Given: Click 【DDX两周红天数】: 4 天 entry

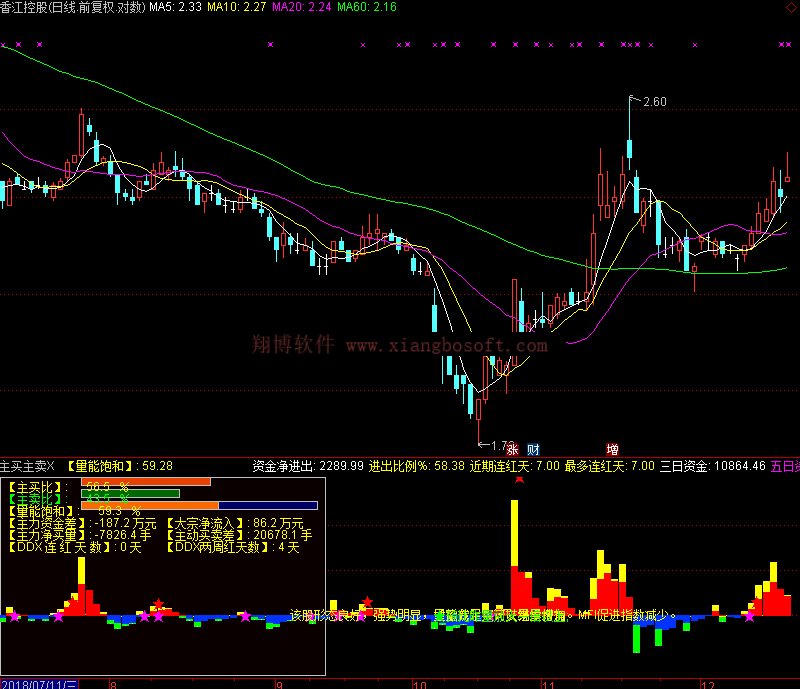Looking at the screenshot, I should 232,548.
